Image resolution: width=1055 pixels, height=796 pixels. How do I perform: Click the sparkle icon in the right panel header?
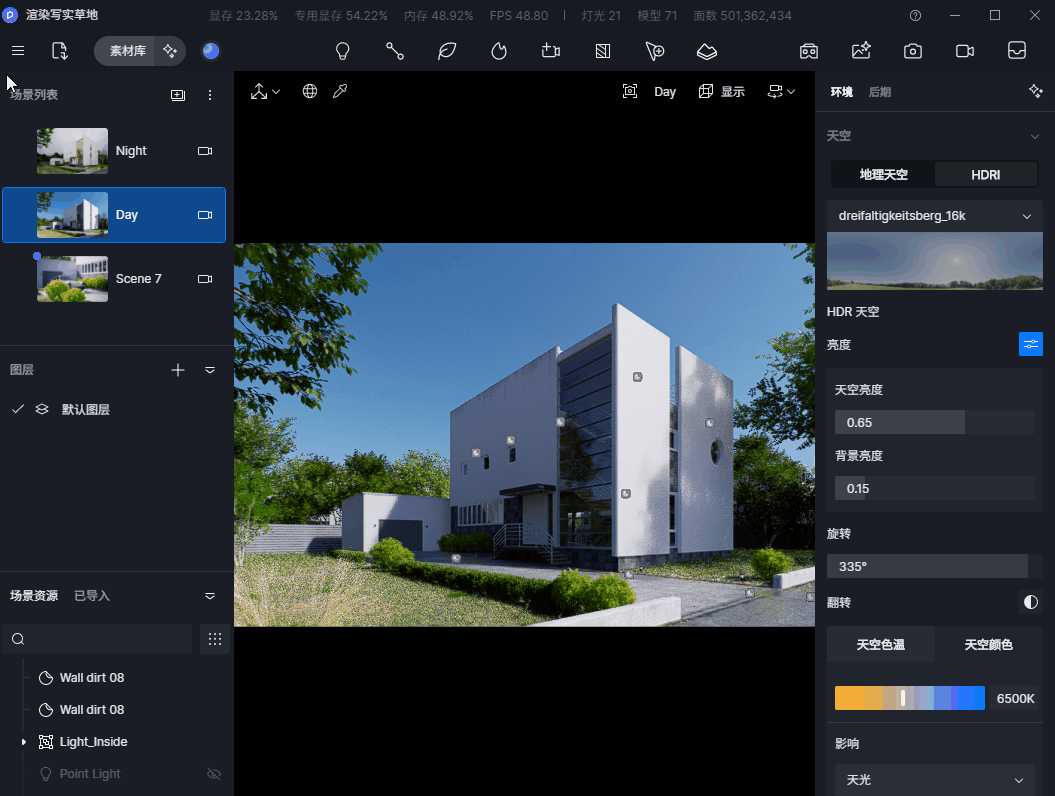click(1035, 92)
